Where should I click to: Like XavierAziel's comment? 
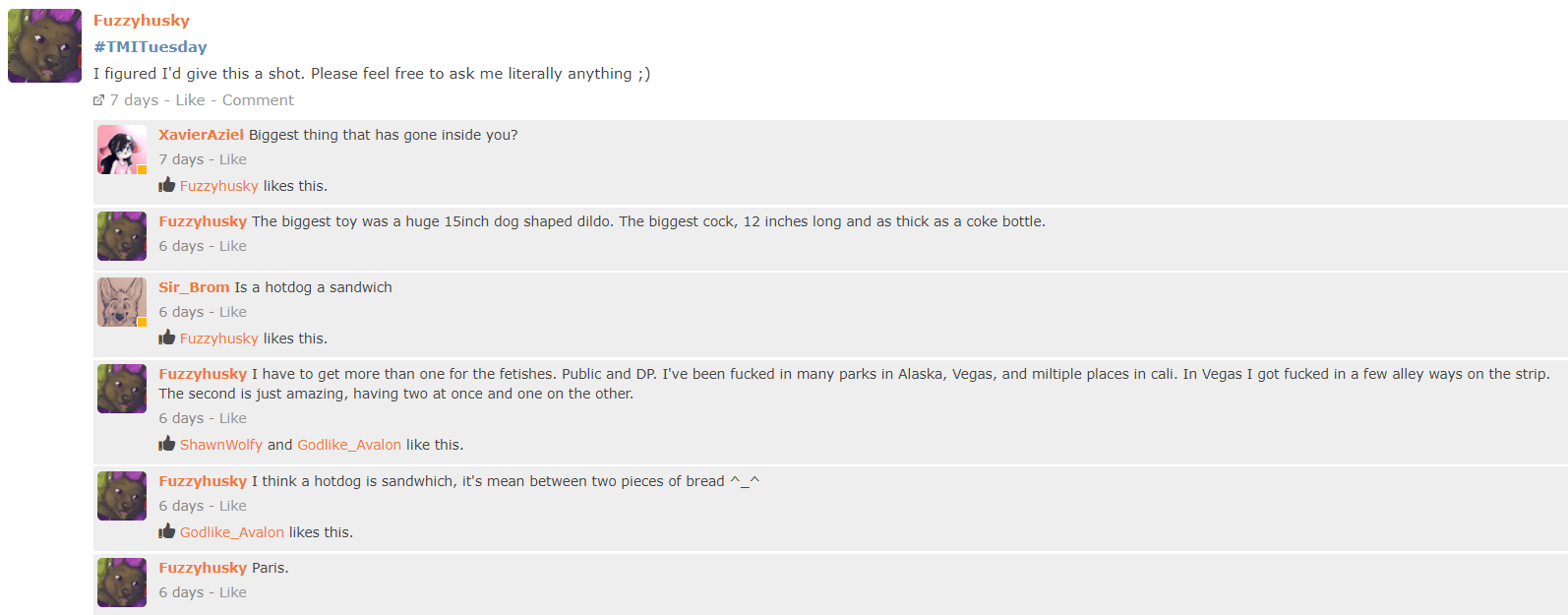pyautogui.click(x=233, y=159)
